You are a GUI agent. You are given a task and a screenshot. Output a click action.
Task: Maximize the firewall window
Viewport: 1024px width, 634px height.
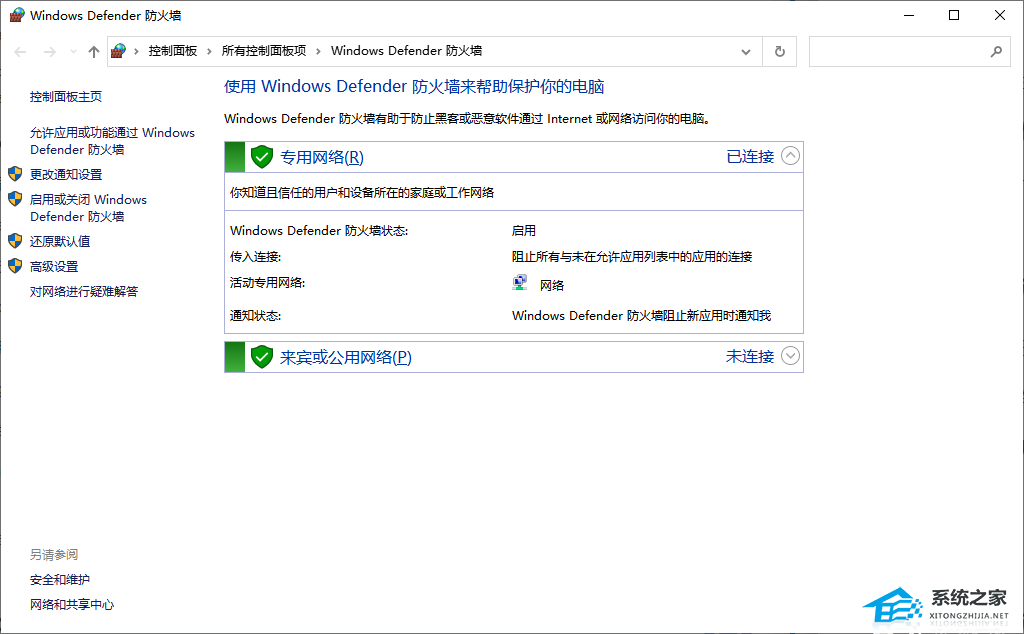[954, 15]
